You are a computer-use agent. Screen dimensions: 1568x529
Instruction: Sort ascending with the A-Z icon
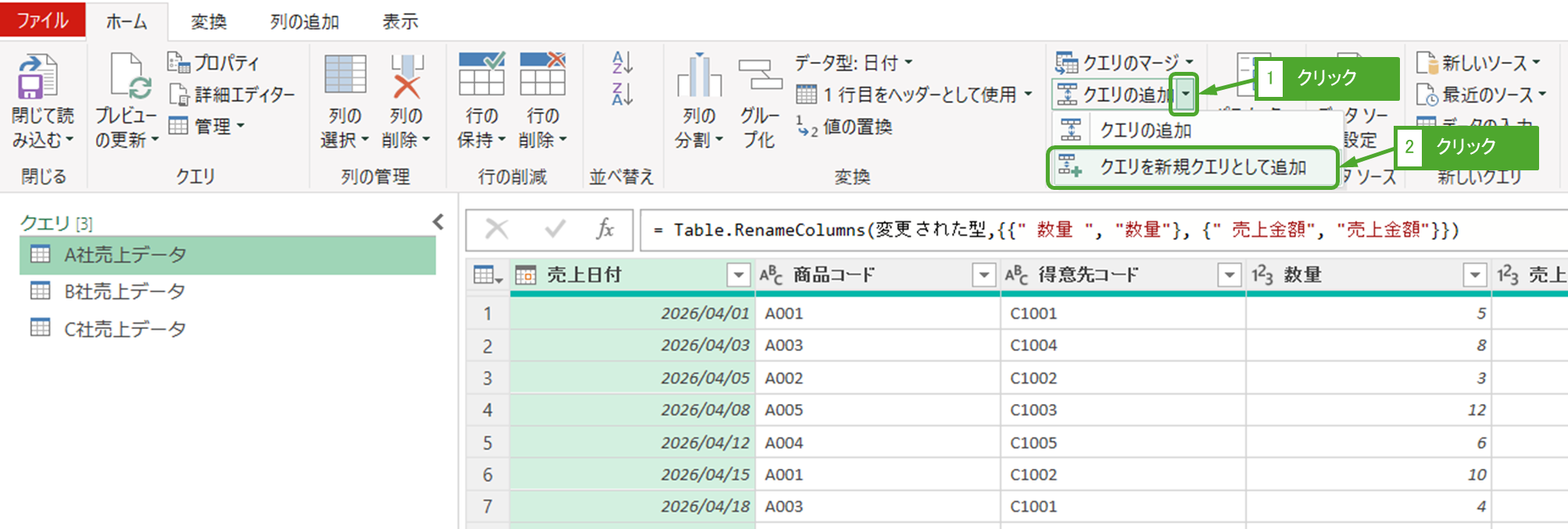pyautogui.click(x=622, y=62)
